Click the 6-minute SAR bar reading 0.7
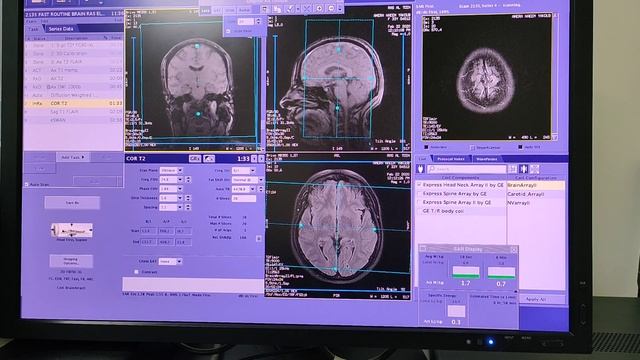 (x=501, y=273)
